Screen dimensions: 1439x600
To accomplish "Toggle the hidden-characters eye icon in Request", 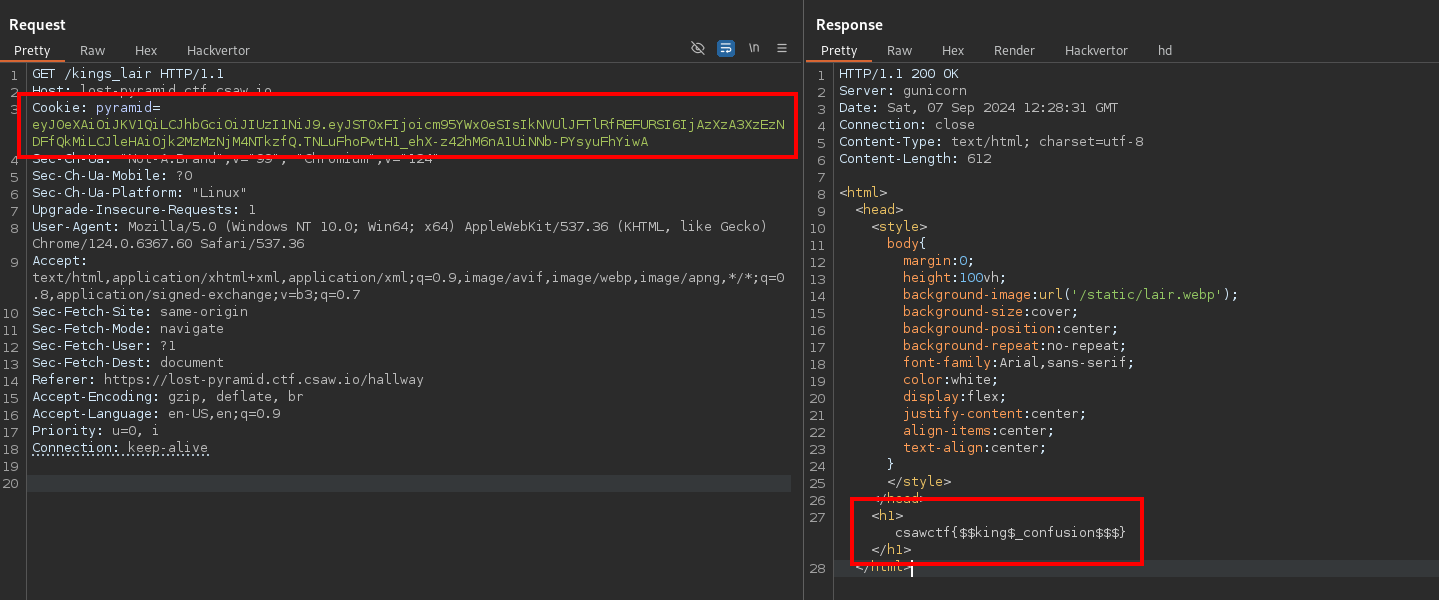I will coord(698,48).
